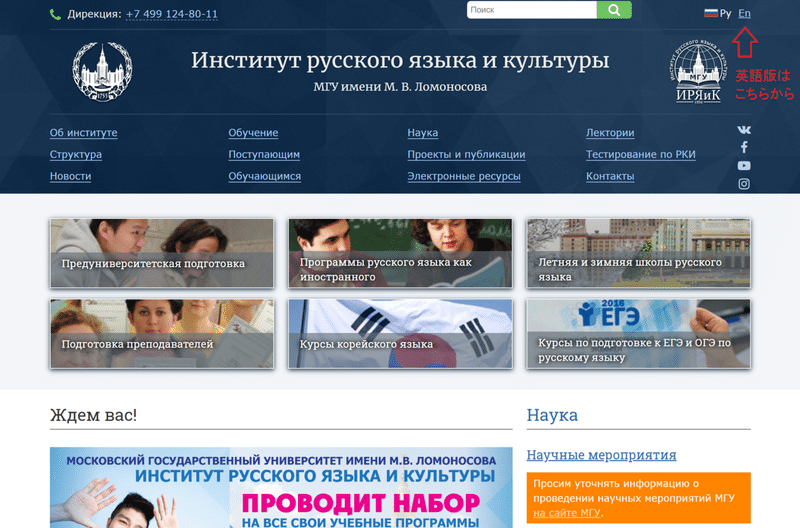Viewport: 800px width, 528px height.
Task: Open the Обучающимся menu item
Action: pos(264,177)
